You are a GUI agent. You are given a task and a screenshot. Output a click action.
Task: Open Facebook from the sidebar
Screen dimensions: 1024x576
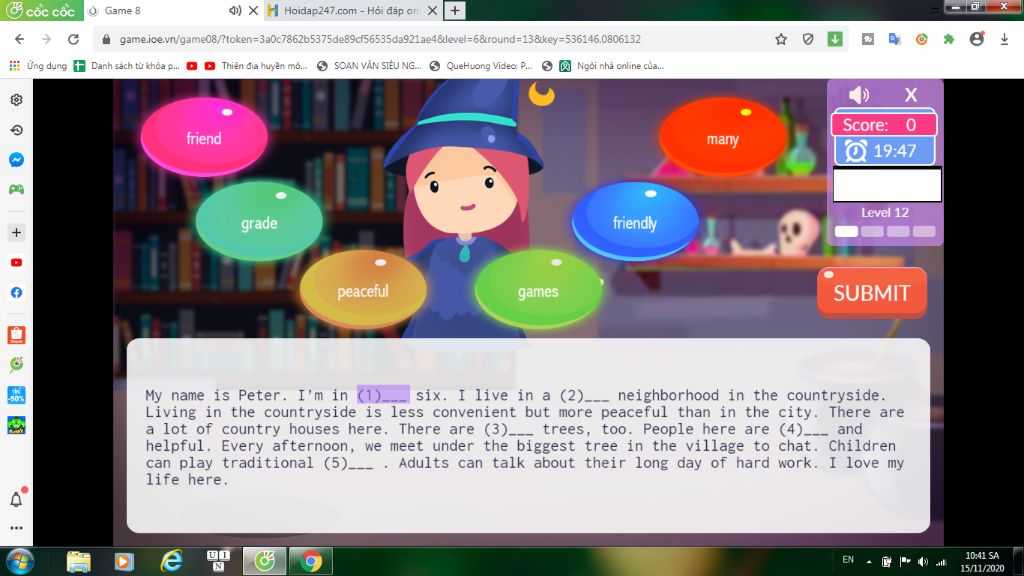click(x=16, y=293)
